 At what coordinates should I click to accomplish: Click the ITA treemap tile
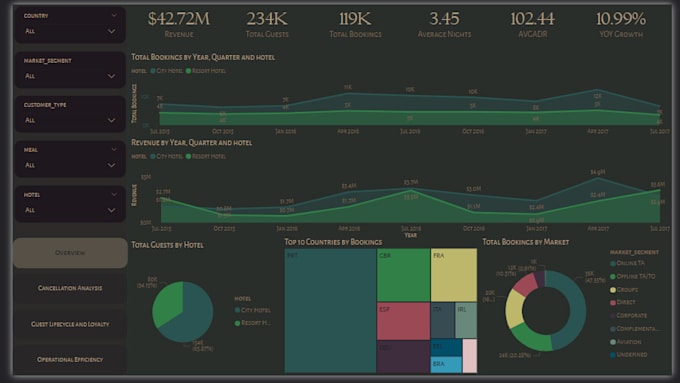click(442, 321)
